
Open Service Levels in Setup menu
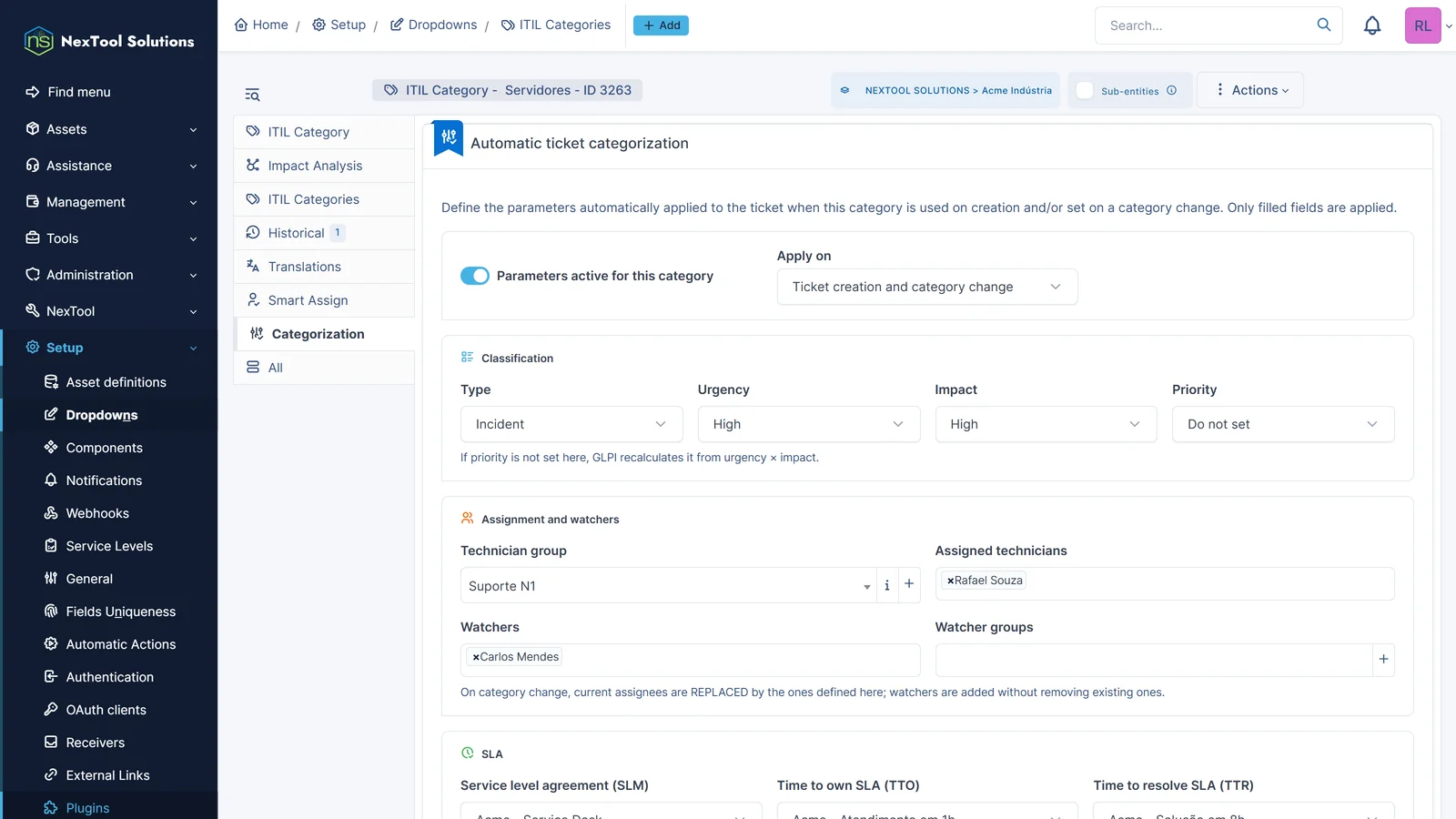click(x=109, y=546)
